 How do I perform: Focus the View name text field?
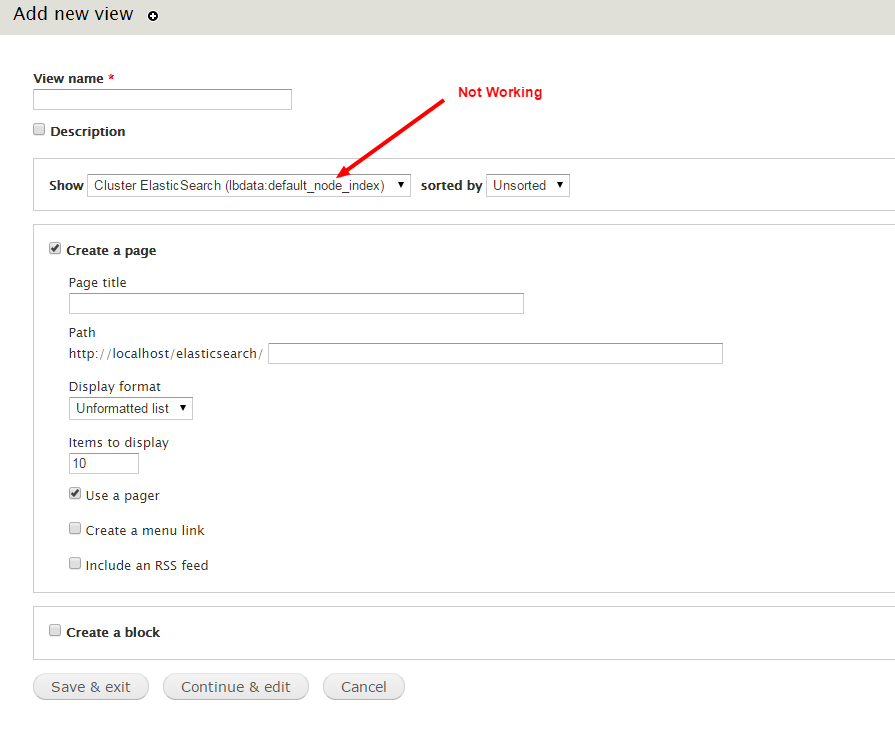(162, 99)
